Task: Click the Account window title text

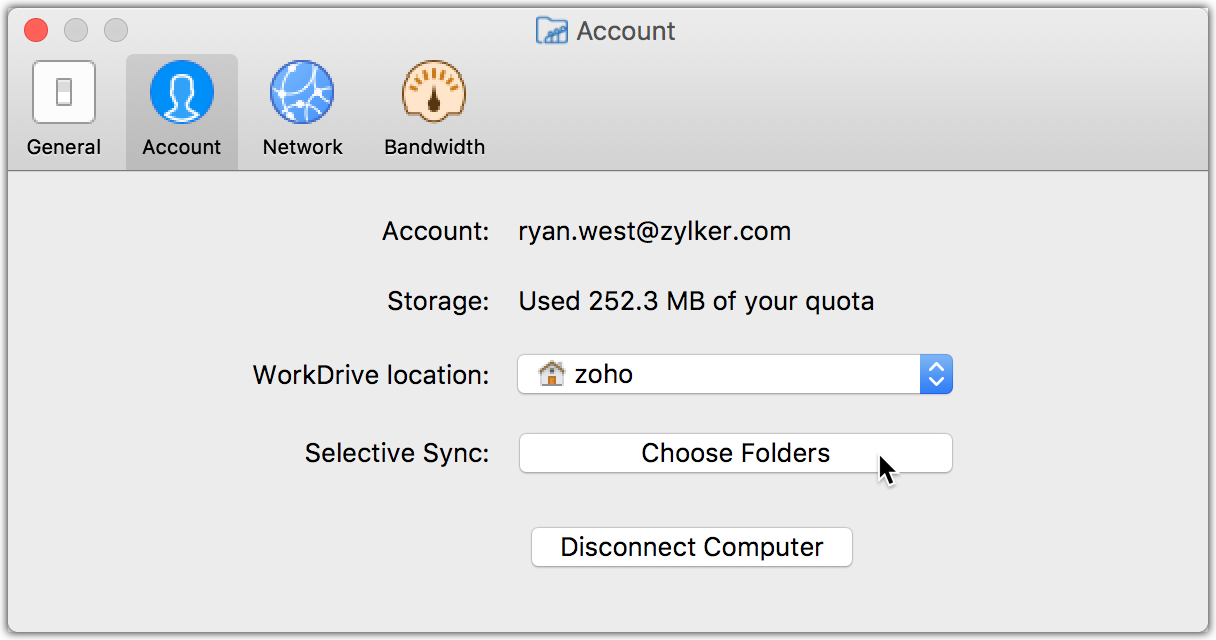Action: tap(626, 31)
